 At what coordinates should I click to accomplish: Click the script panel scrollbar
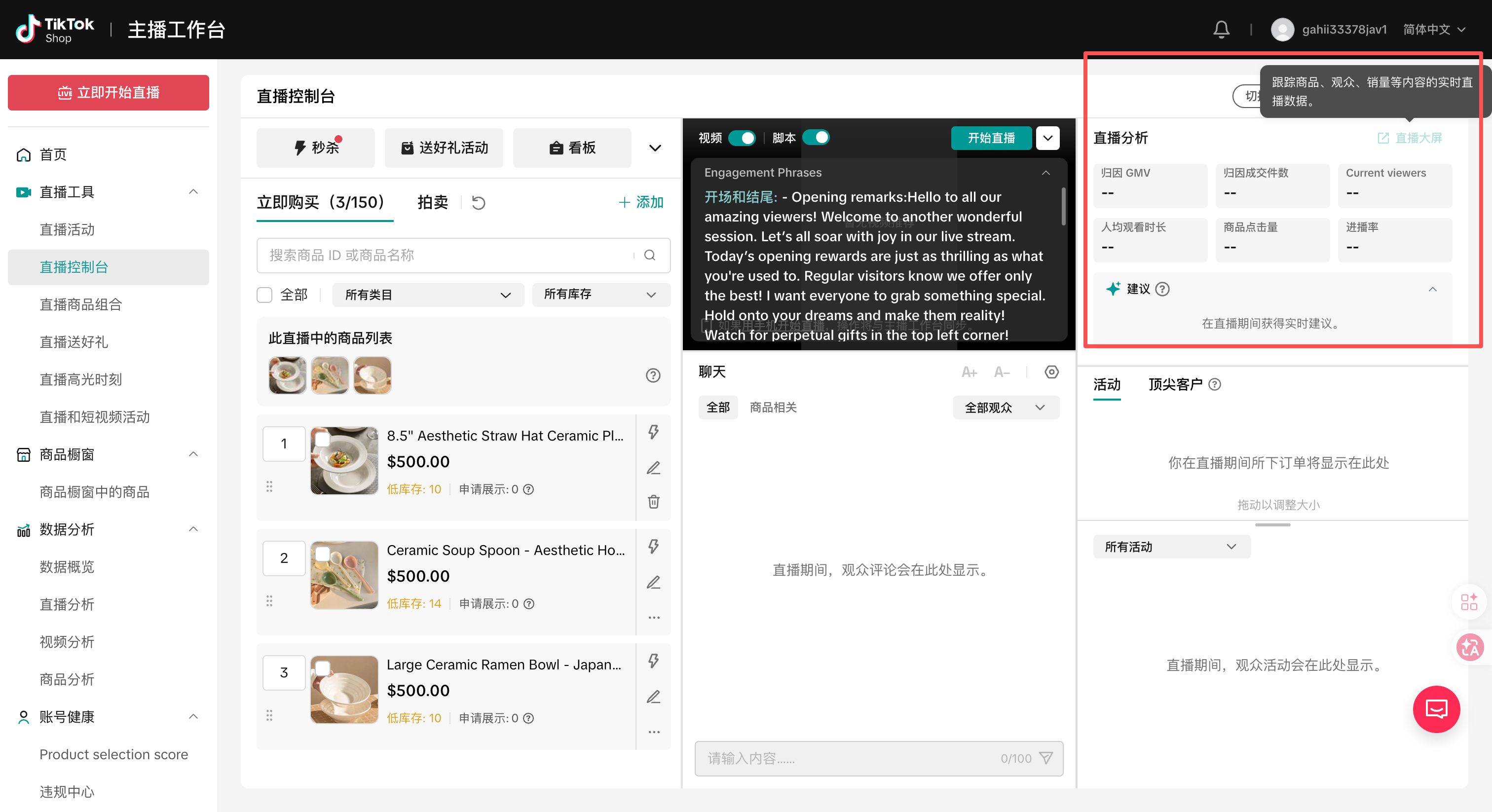point(1063,206)
